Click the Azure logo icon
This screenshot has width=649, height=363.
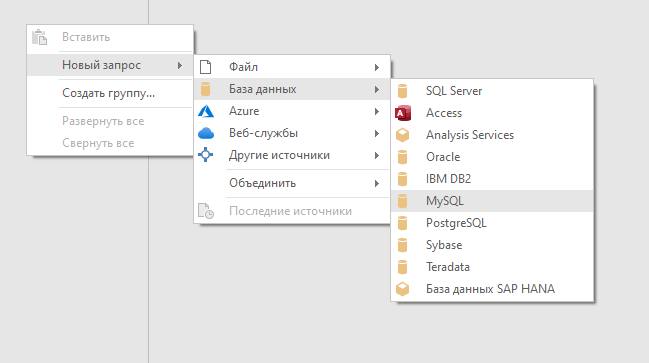(x=206, y=111)
